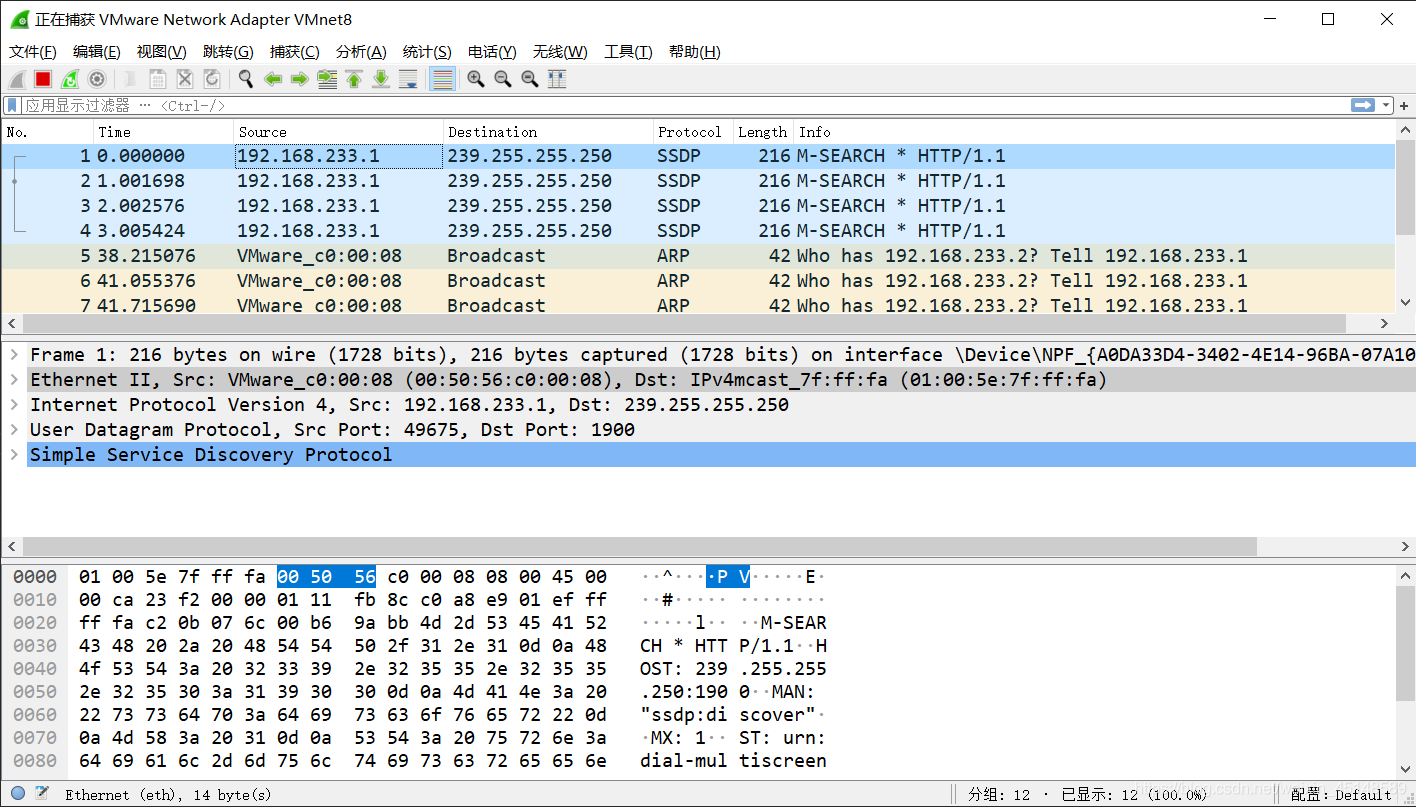Click the reload capture file icon
The height and width of the screenshot is (807, 1416).
(212, 79)
